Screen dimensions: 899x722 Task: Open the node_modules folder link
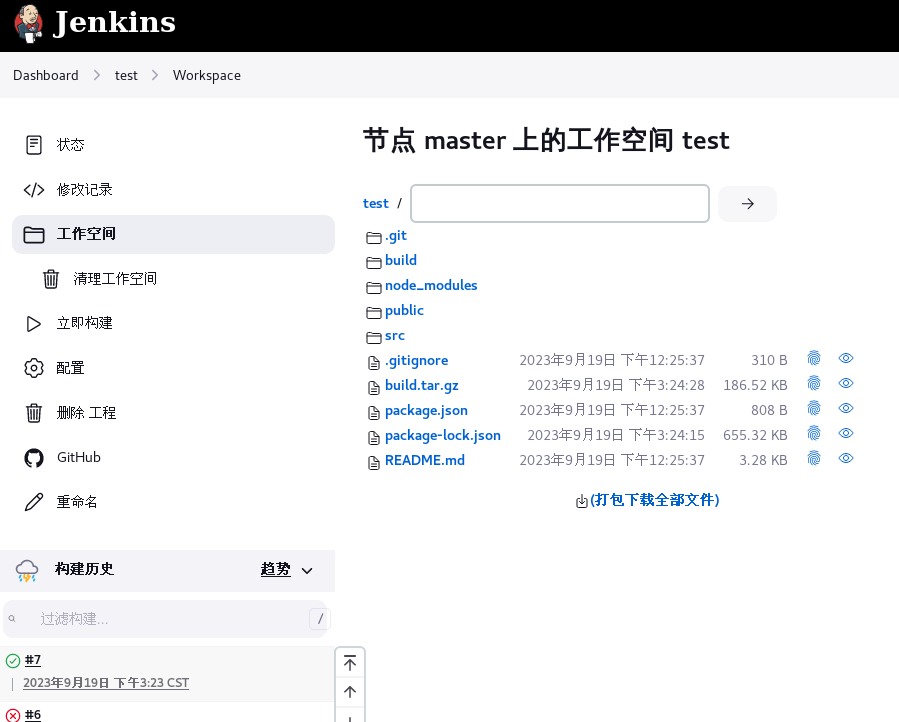pos(431,285)
